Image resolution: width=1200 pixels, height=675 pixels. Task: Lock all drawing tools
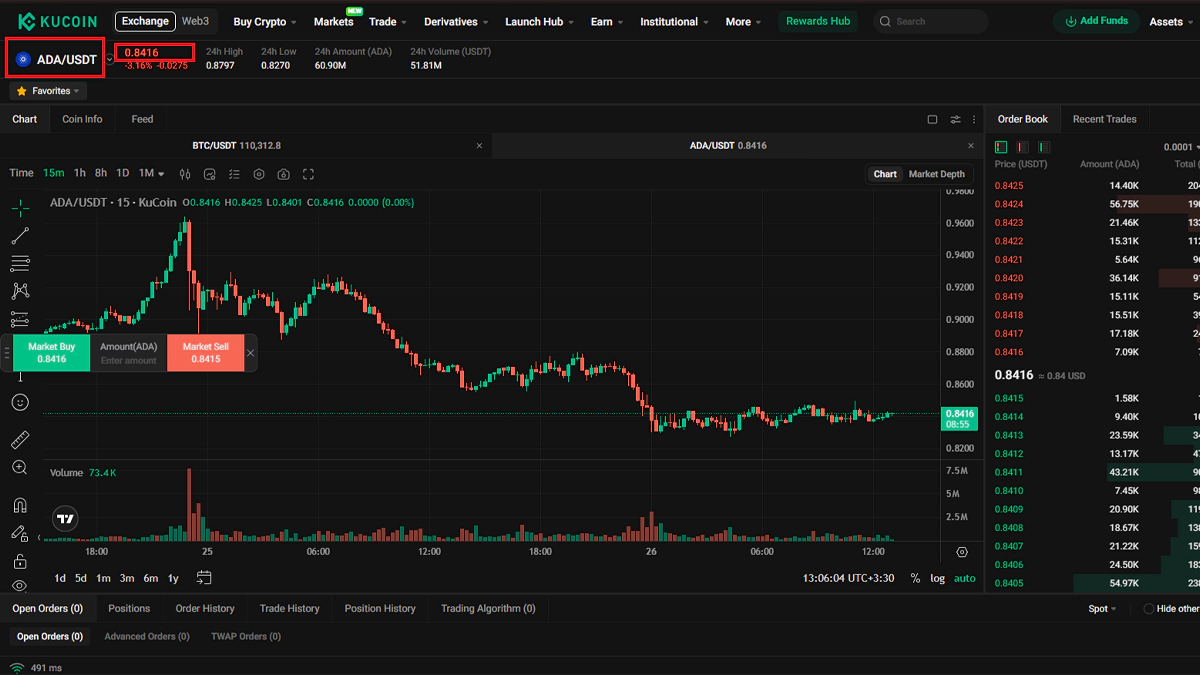(20, 561)
